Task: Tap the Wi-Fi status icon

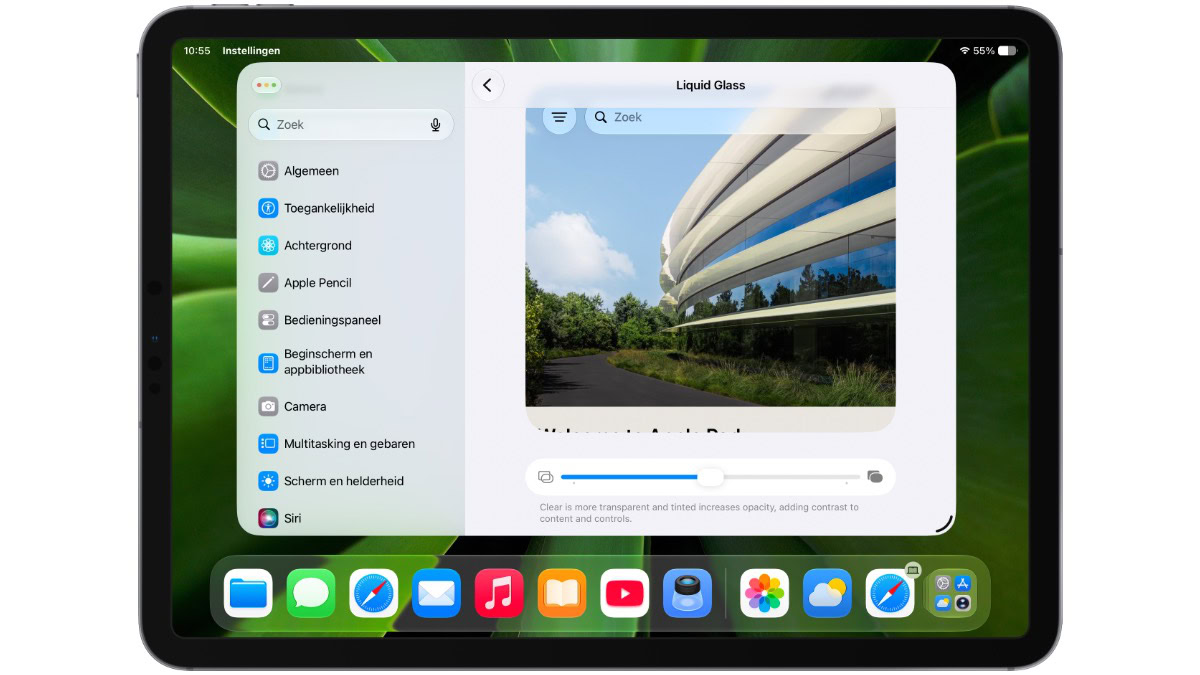Action: [x=964, y=51]
